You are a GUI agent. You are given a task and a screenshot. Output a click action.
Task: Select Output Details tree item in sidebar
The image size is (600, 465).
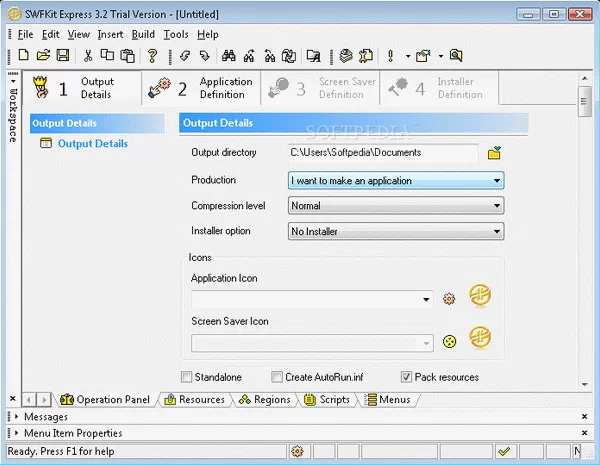click(93, 144)
